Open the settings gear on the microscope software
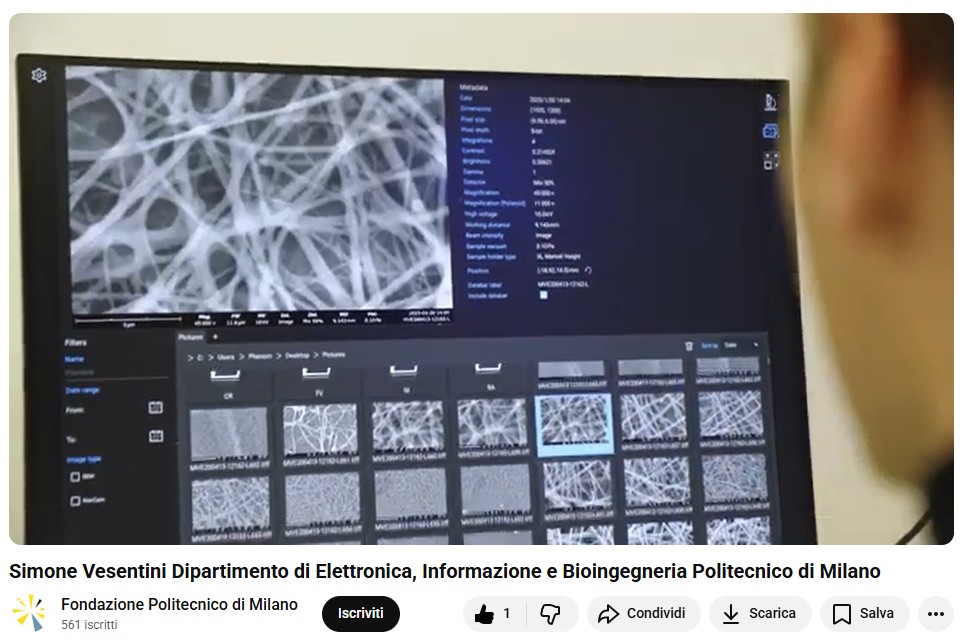The image size is (971, 644). tap(39, 75)
